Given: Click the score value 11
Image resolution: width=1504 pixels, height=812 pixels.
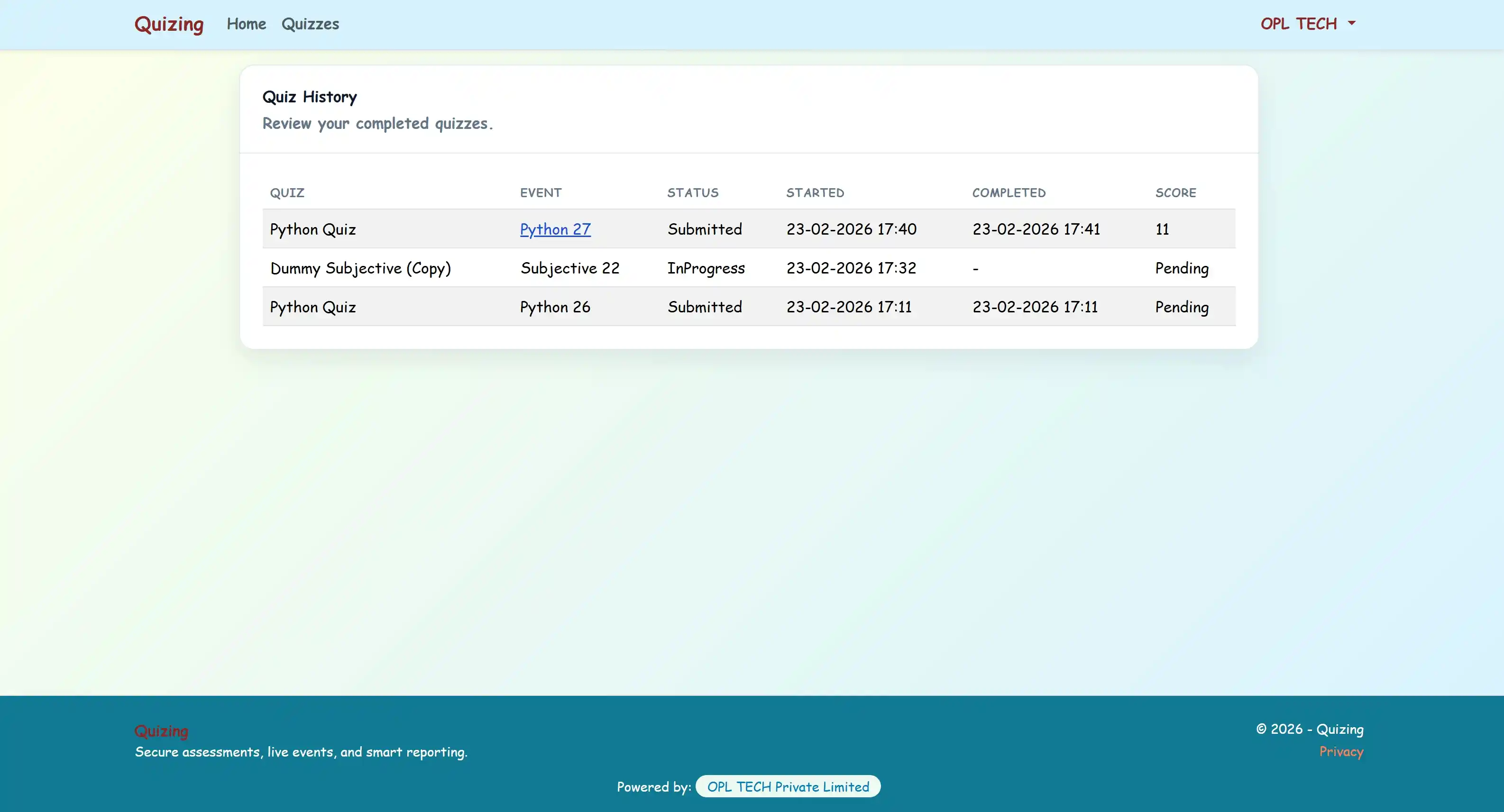Looking at the screenshot, I should click(x=1163, y=229).
